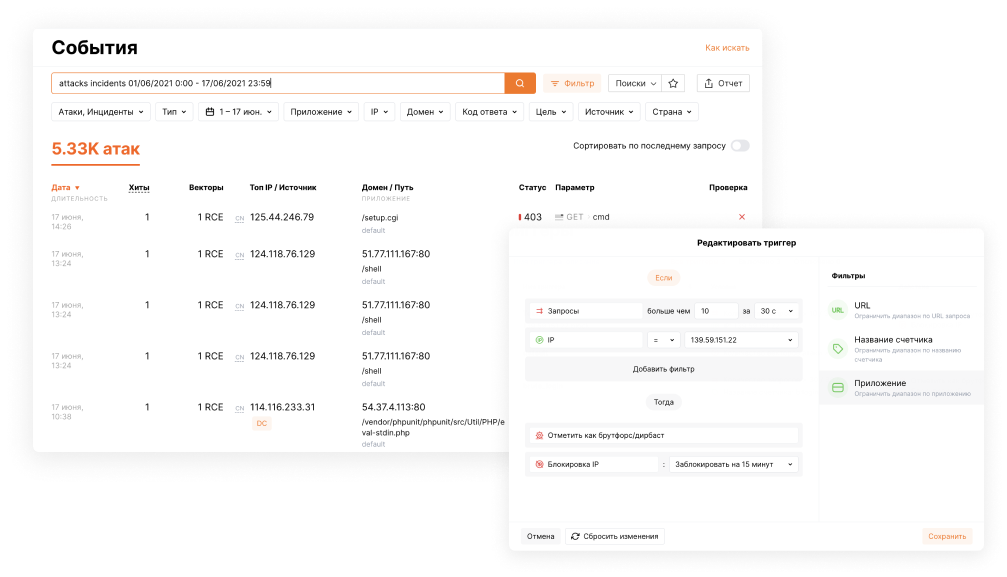Click the Блокировка IP action icon

pos(539,465)
